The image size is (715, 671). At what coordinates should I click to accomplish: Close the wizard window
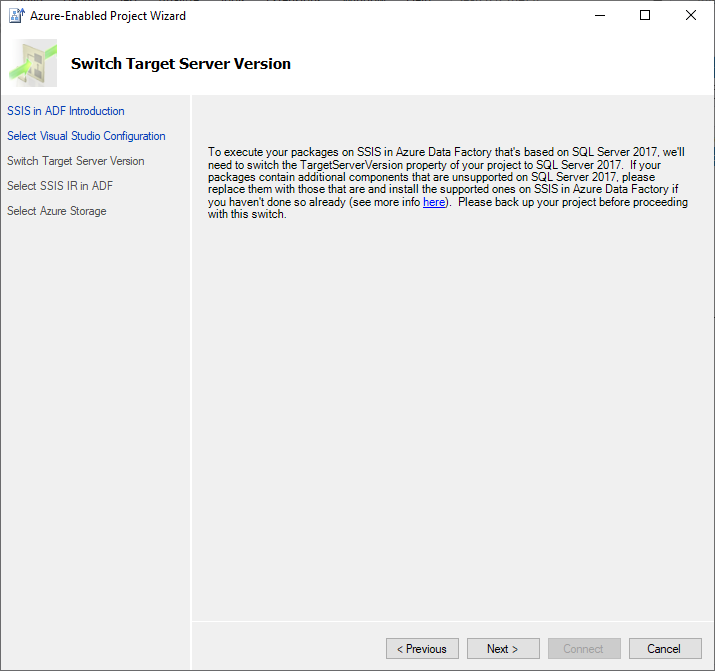coord(690,15)
